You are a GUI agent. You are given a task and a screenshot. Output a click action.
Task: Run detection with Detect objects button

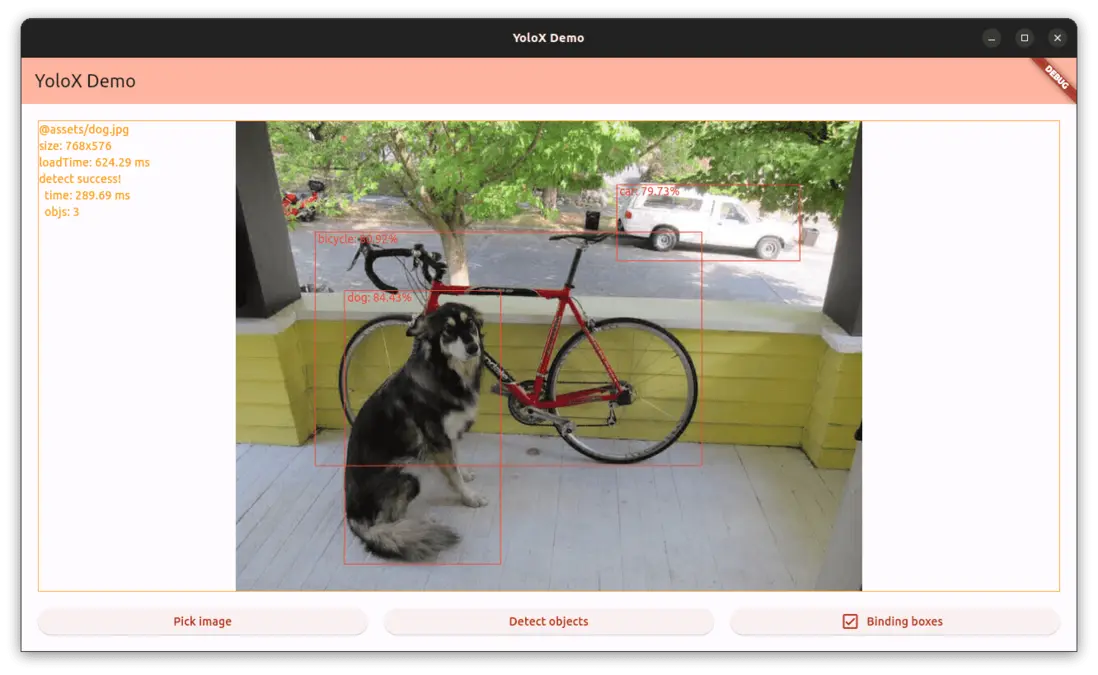coord(548,621)
